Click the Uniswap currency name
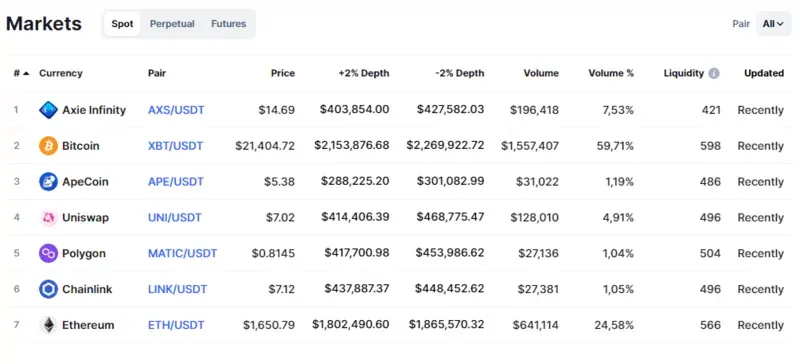 [x=85, y=217]
